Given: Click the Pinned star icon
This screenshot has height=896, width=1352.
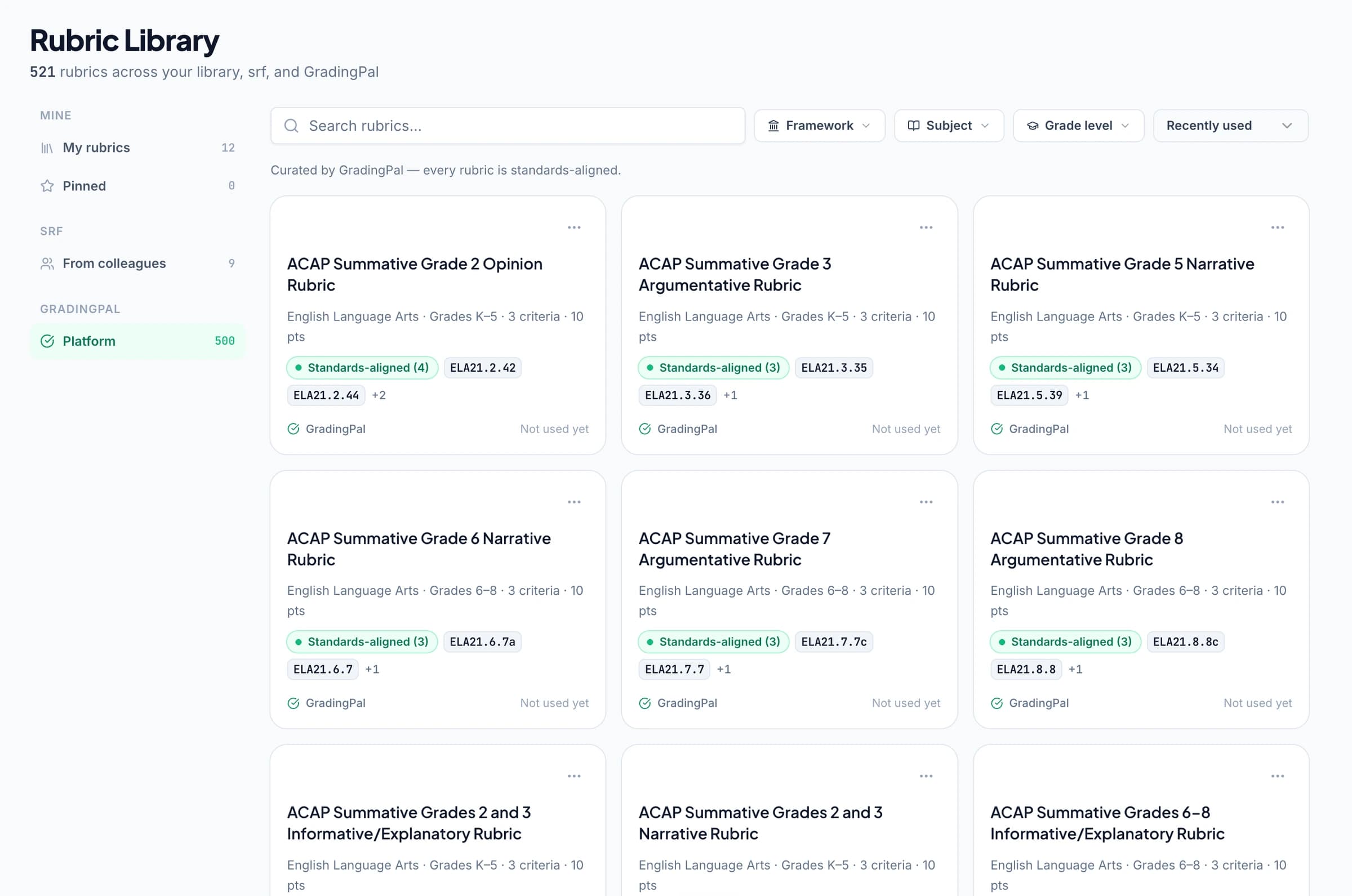Looking at the screenshot, I should (47, 186).
